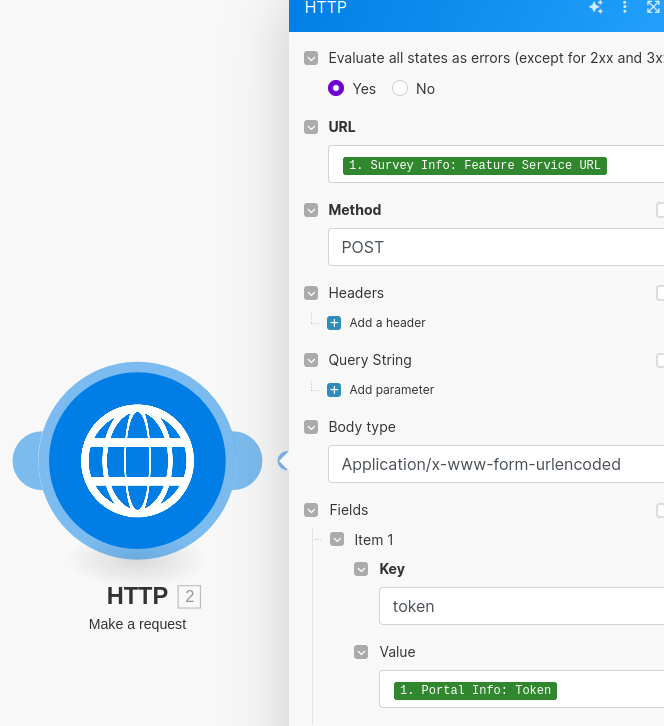Click the Portal Info Token tag in Value field

click(x=476, y=690)
